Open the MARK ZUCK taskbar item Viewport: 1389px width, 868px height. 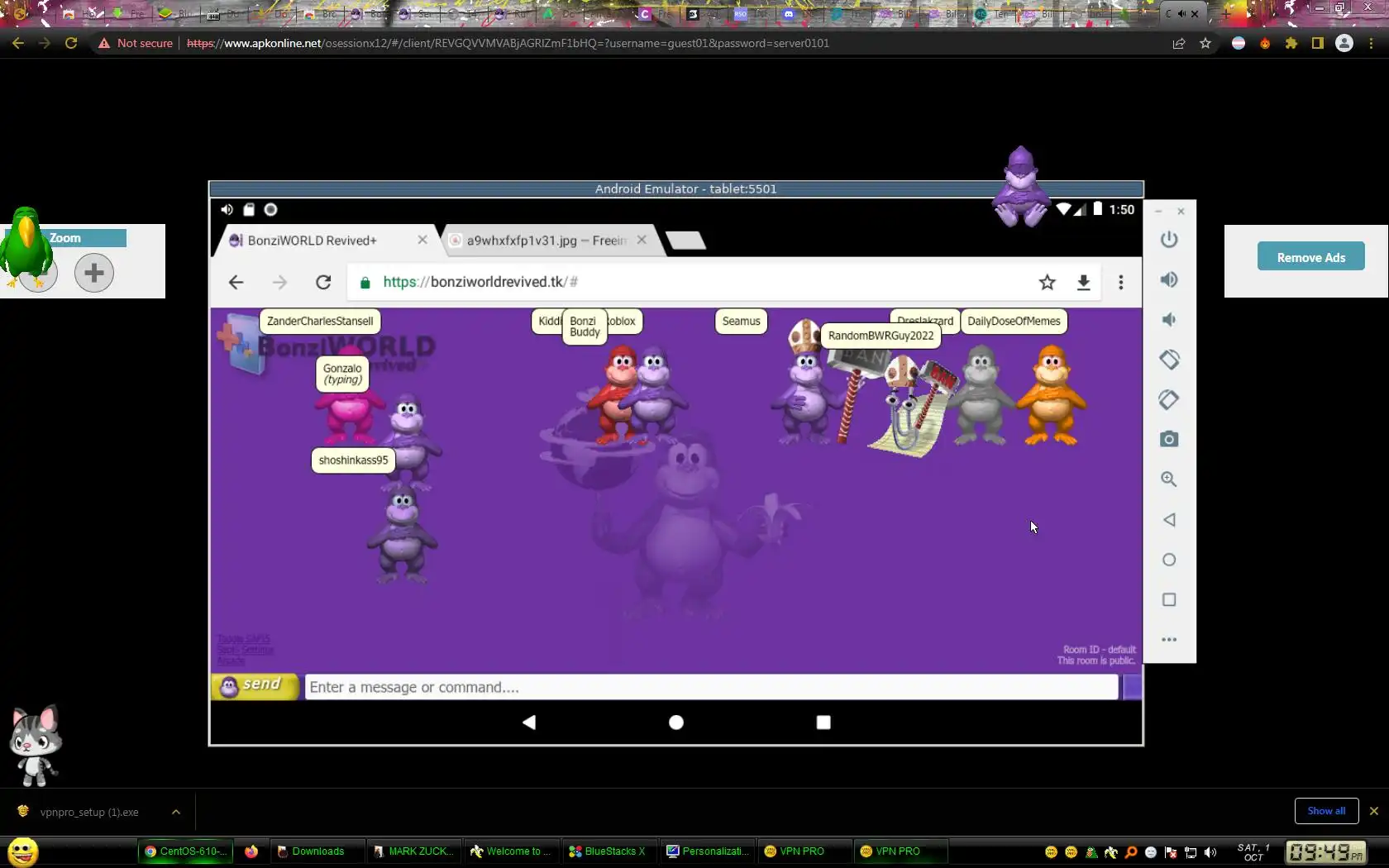(415, 851)
